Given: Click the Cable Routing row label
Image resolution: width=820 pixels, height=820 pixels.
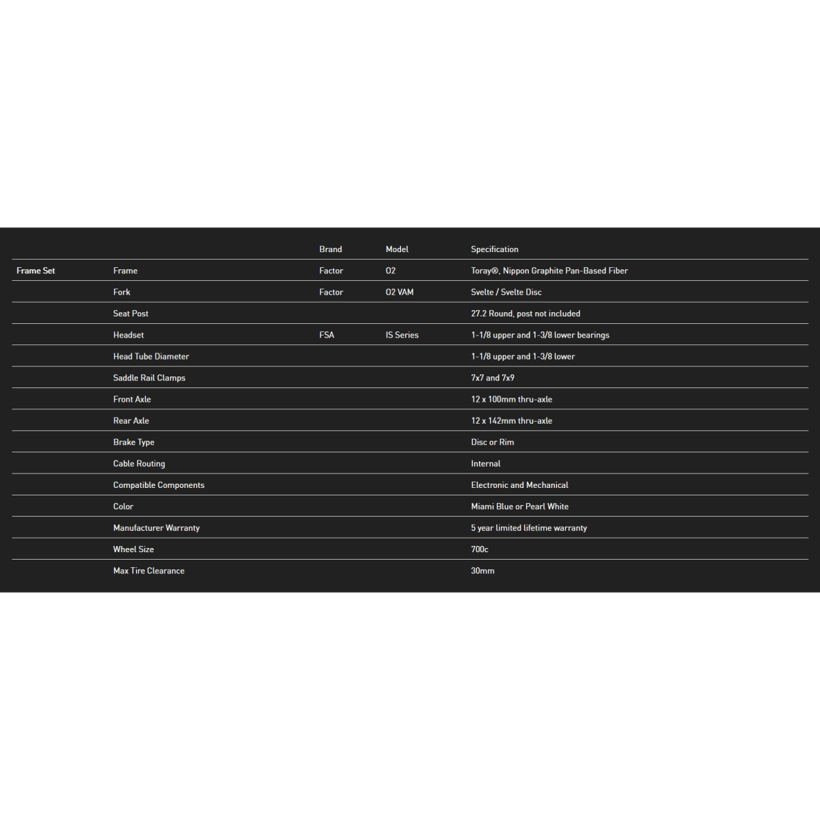Looking at the screenshot, I should (x=139, y=464).
